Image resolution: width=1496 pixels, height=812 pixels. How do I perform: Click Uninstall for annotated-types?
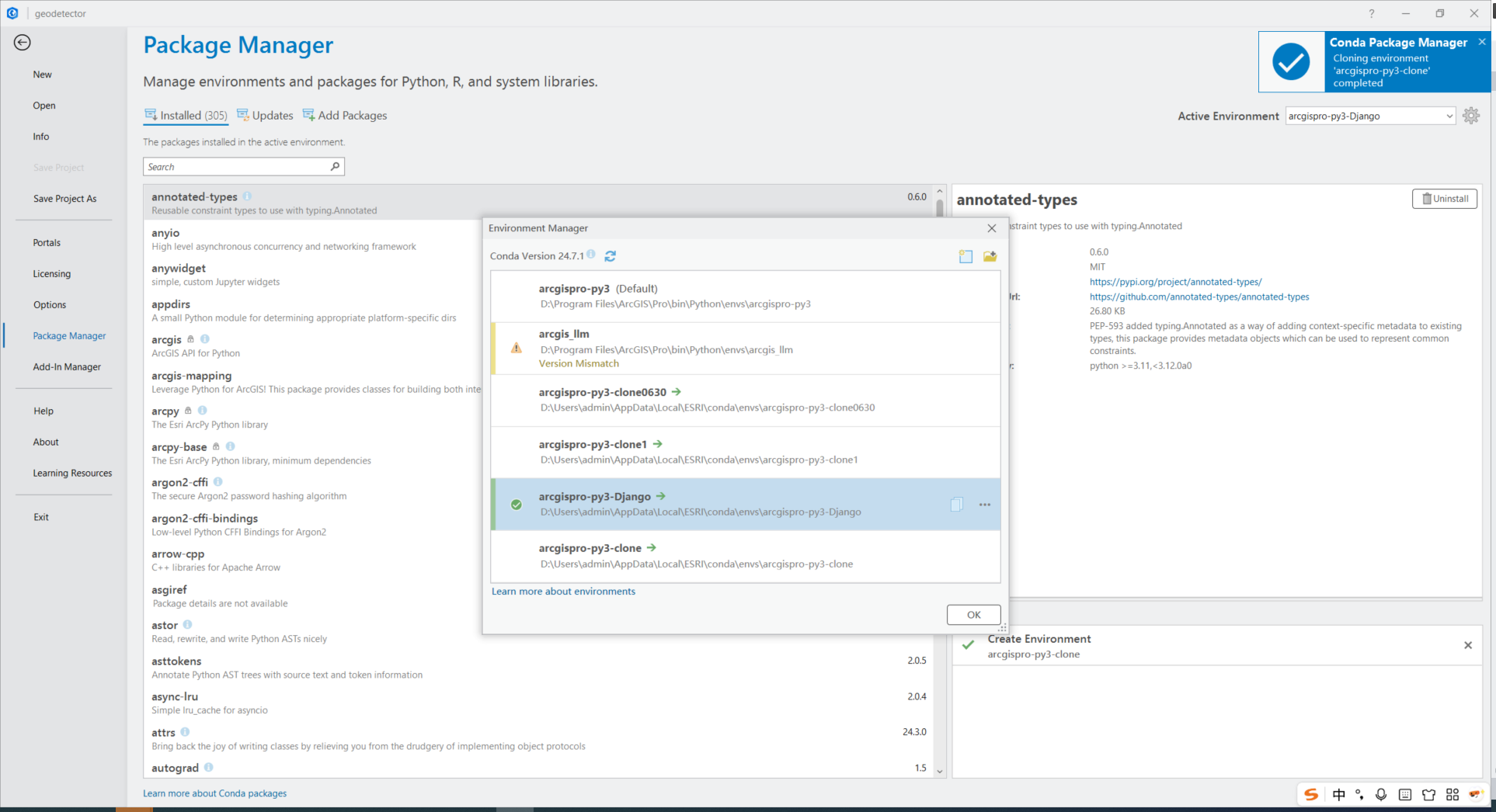pos(1445,199)
